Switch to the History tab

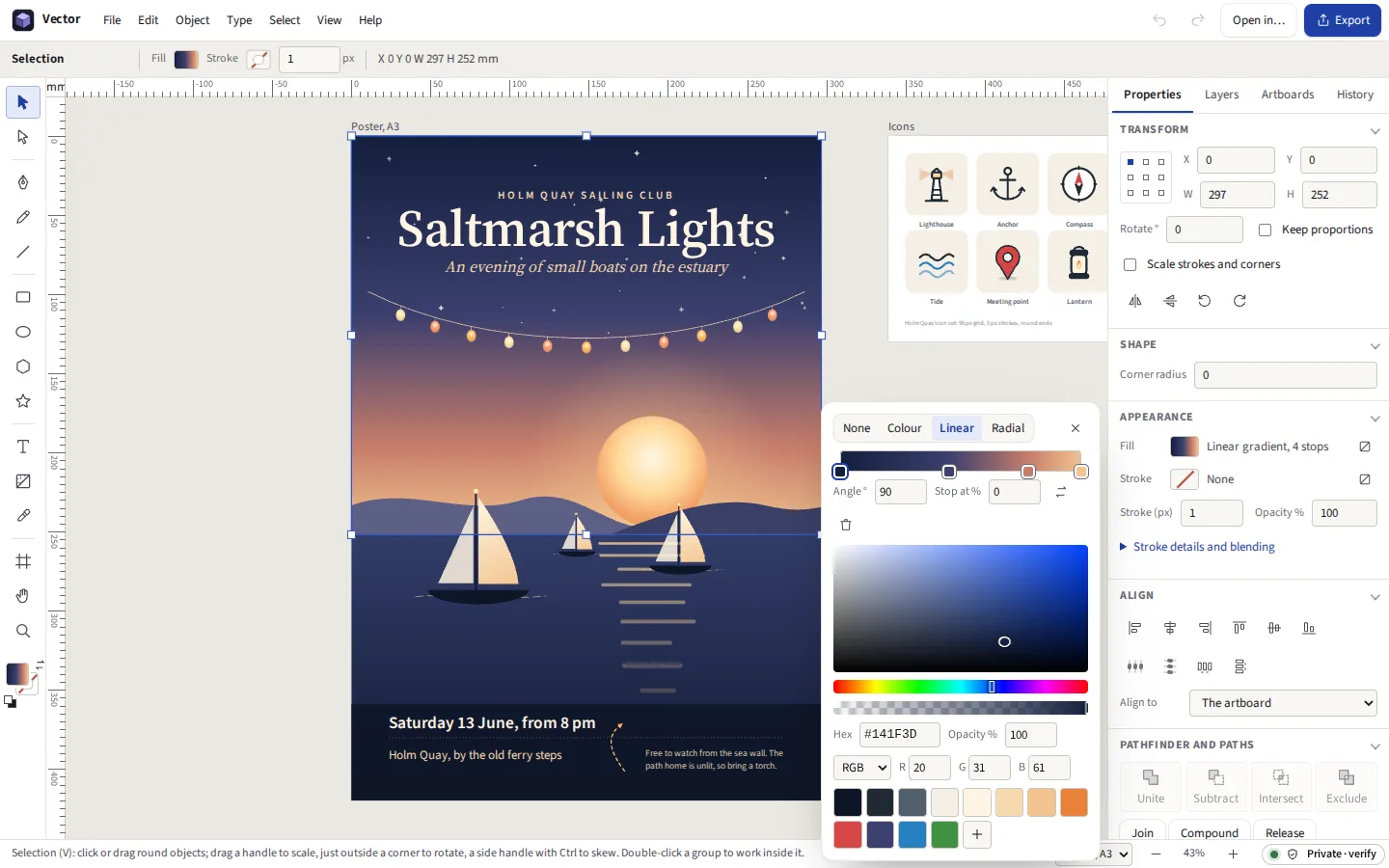[x=1355, y=95]
